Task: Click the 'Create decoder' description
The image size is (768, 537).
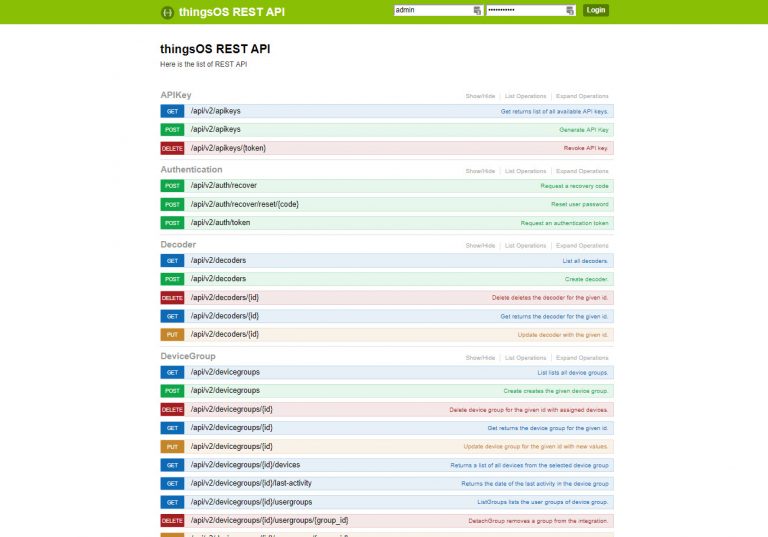Action: pyautogui.click(x=587, y=279)
